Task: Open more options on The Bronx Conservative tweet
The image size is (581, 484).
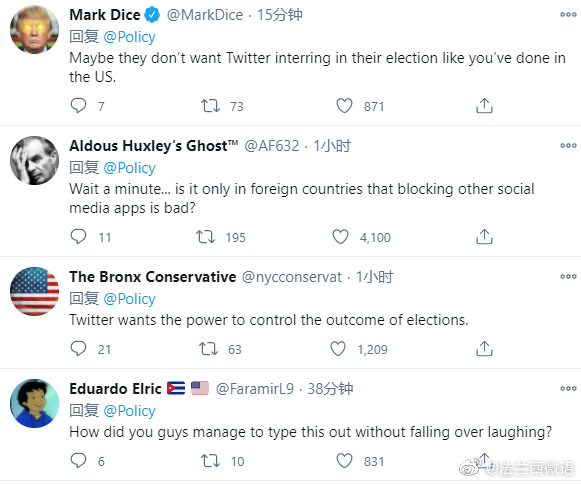Action: click(x=568, y=276)
